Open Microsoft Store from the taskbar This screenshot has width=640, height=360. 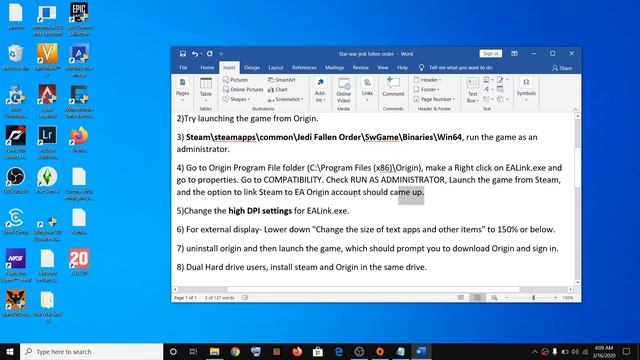click(318, 351)
